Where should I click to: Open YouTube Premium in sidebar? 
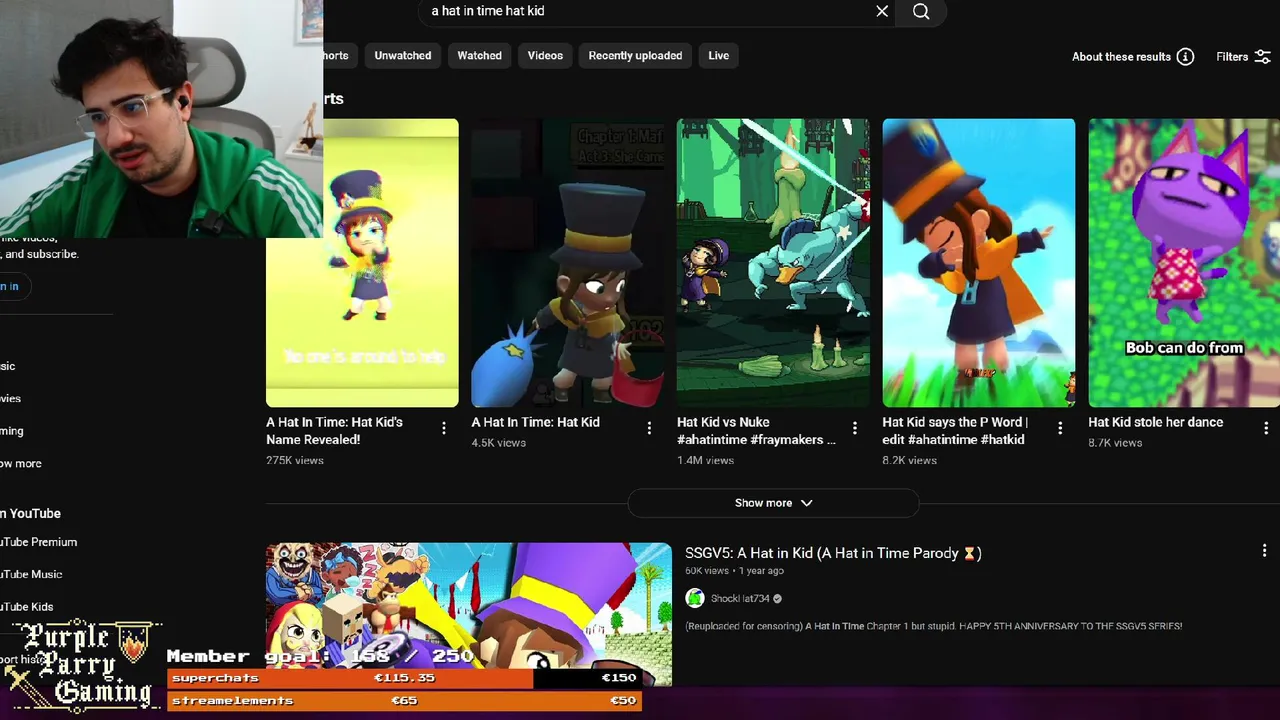tap(38, 542)
